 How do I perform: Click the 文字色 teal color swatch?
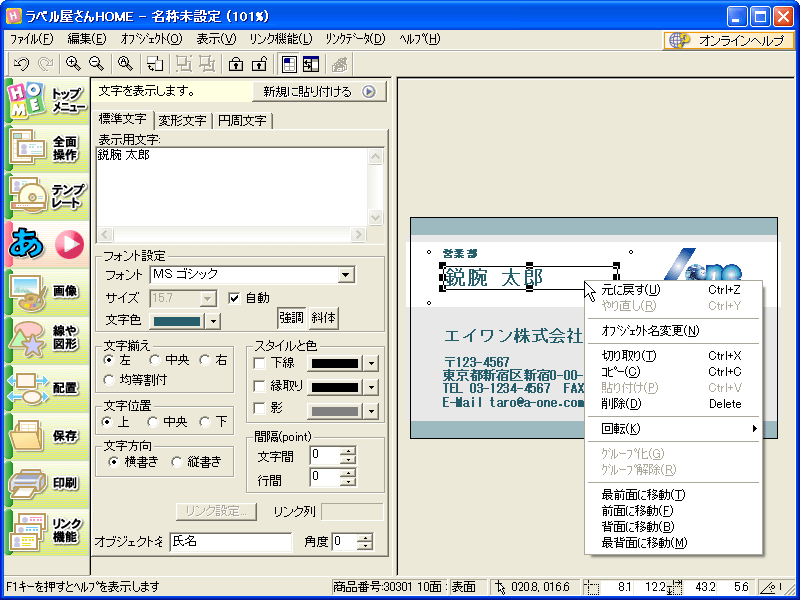point(177,321)
